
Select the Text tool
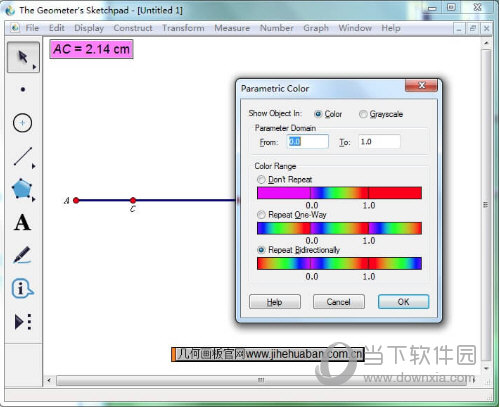22,222
